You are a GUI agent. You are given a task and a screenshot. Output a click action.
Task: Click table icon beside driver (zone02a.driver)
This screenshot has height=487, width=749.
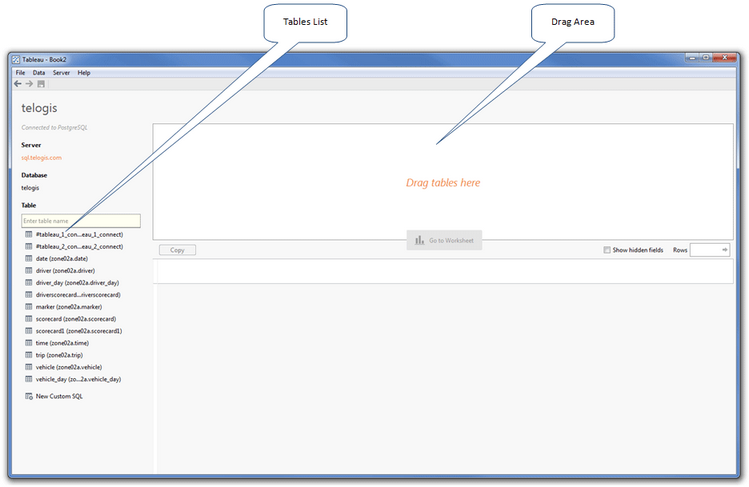click(x=29, y=270)
